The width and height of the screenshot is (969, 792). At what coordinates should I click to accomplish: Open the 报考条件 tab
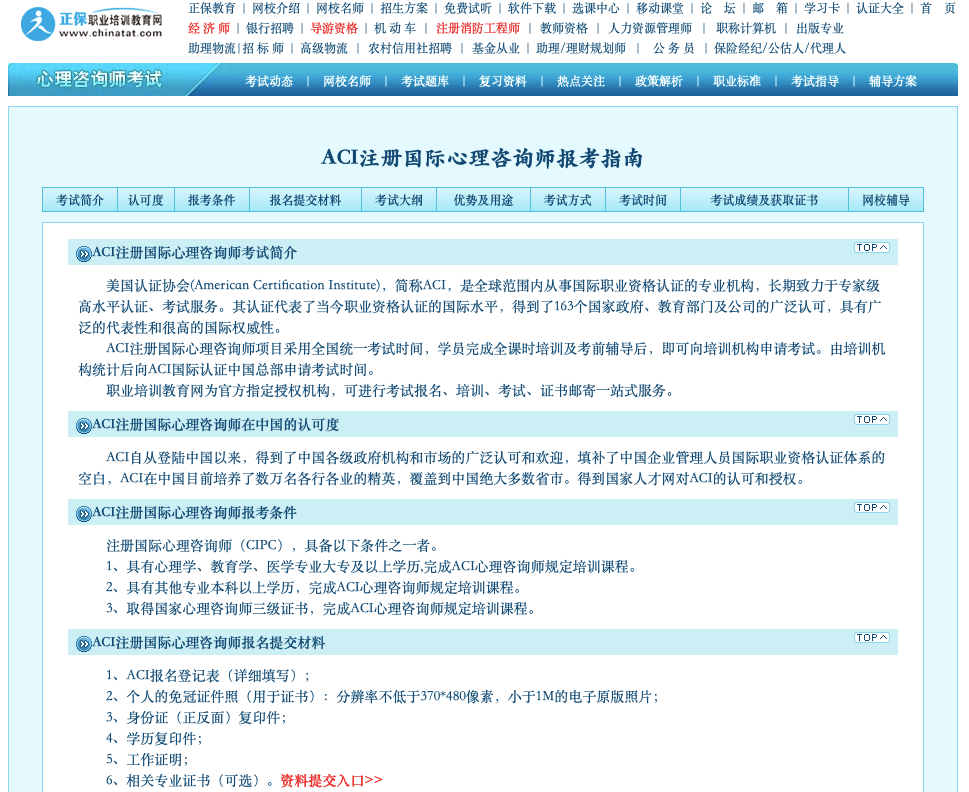[x=211, y=200]
